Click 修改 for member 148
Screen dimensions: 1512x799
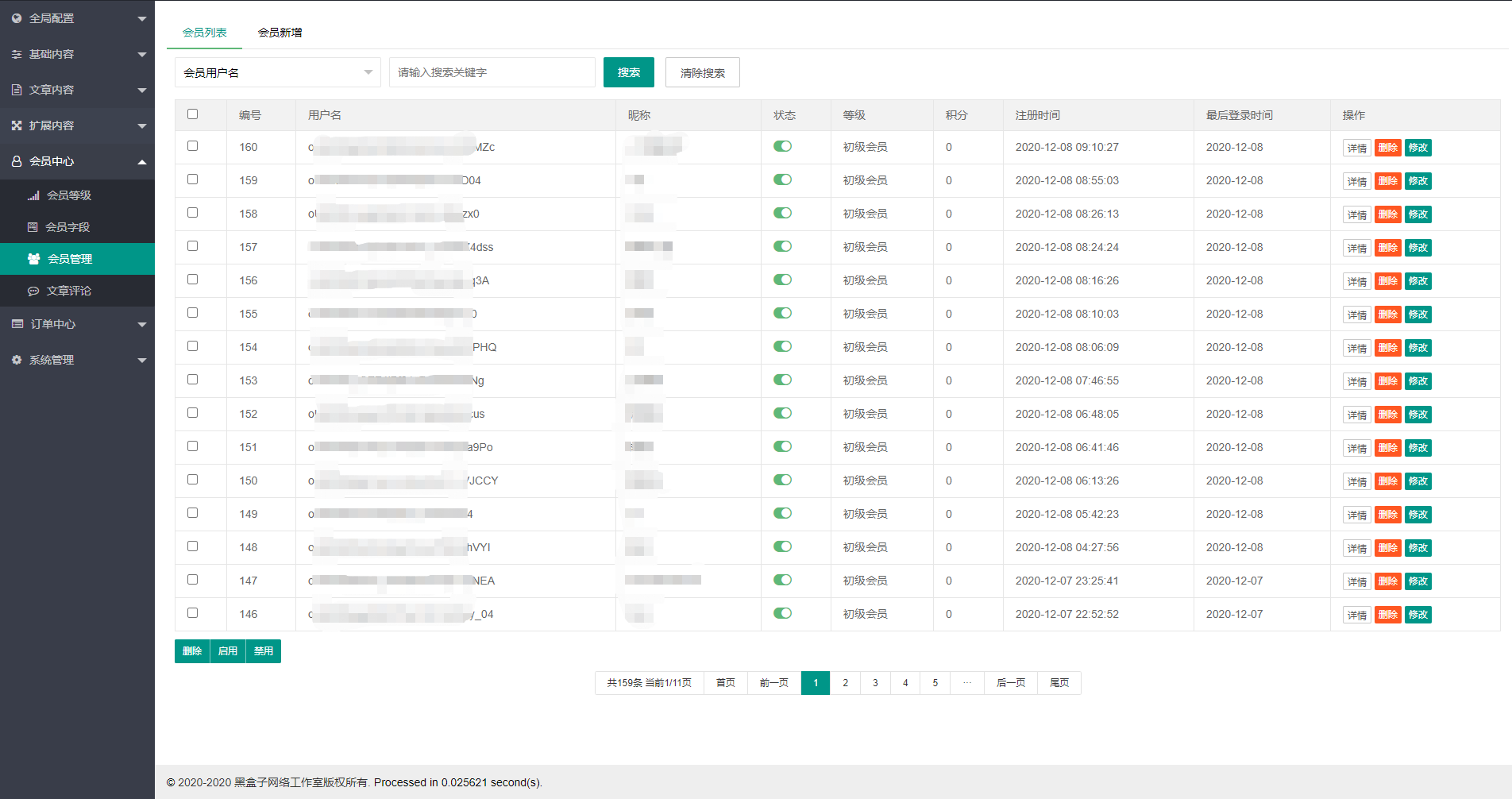(x=1418, y=548)
